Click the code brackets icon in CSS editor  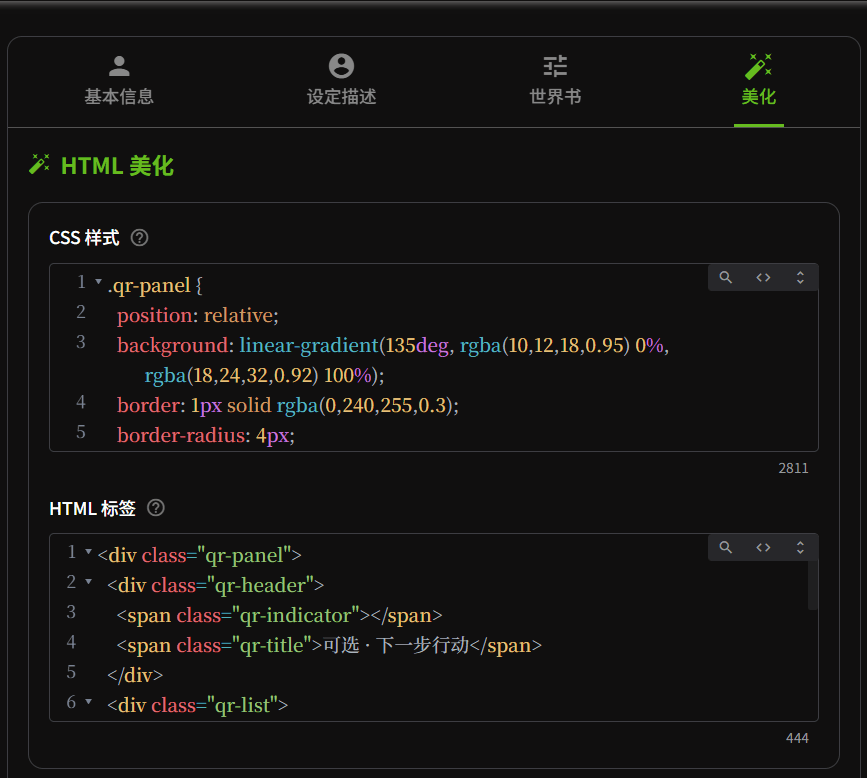(x=763, y=278)
